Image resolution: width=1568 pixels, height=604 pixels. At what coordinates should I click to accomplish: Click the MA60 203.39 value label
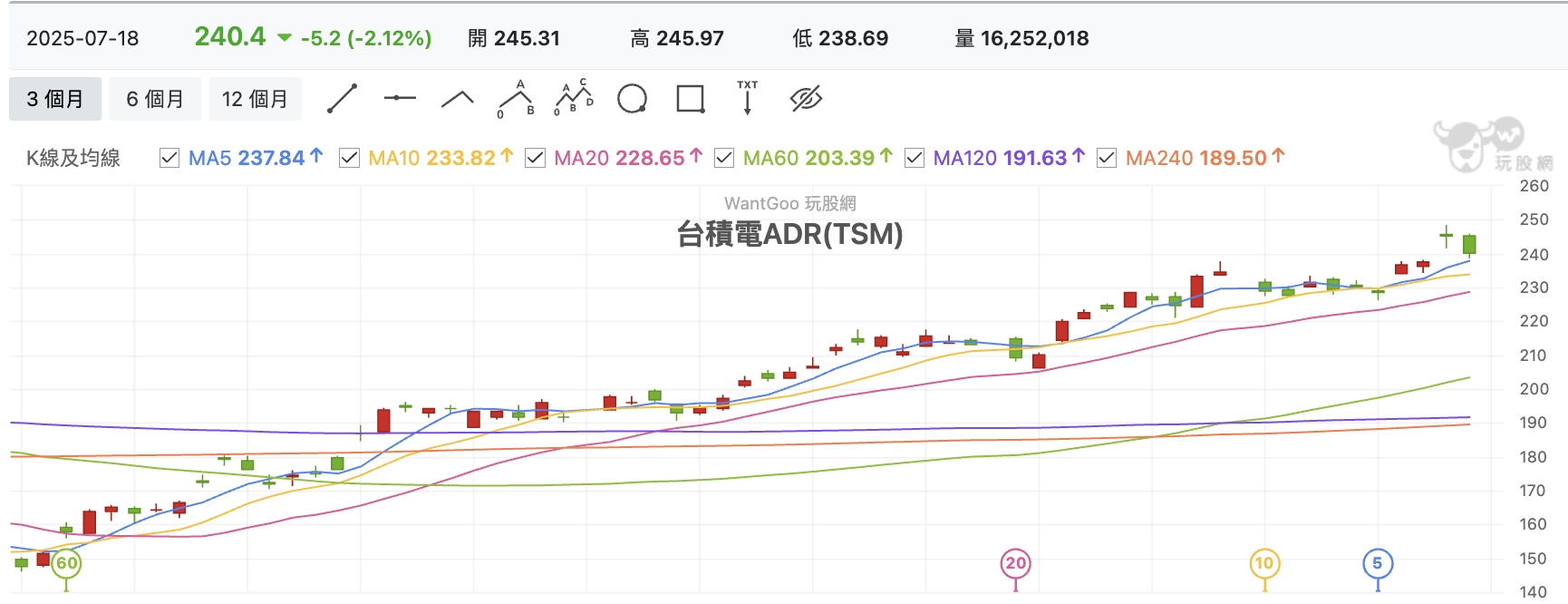pyautogui.click(x=818, y=158)
